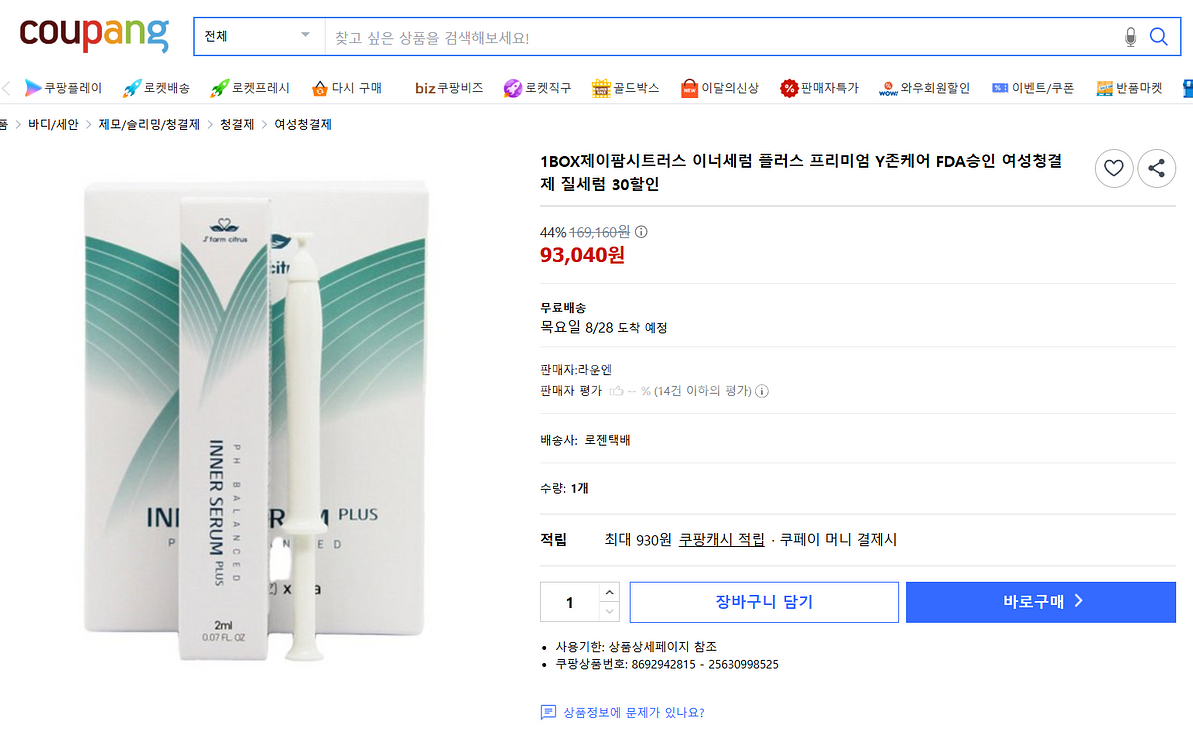The height and width of the screenshot is (750, 1193).
Task: Open 로켓프레시 from the navigation bar
Action: click(x=250, y=88)
